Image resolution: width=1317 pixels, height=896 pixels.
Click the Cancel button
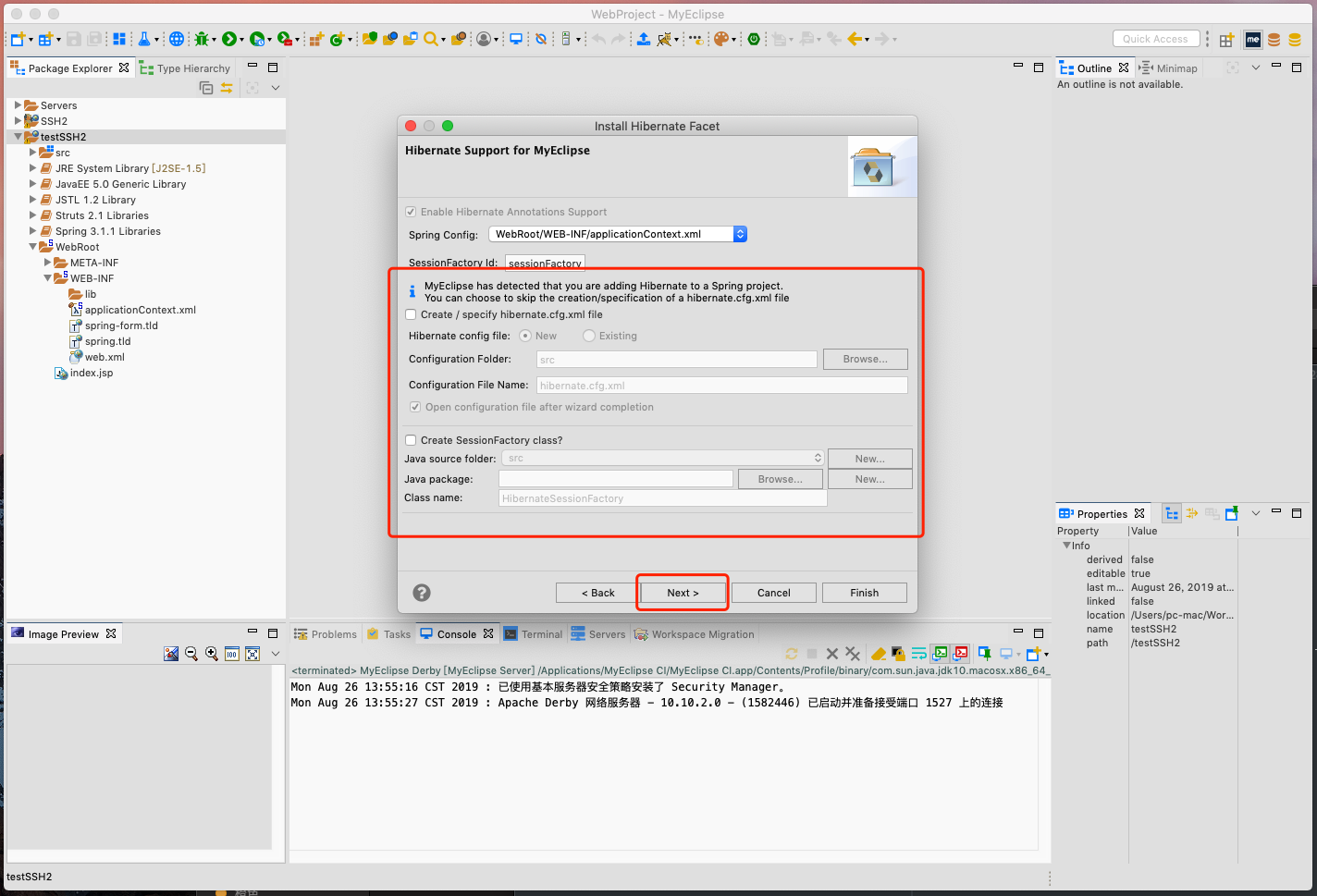click(x=773, y=593)
